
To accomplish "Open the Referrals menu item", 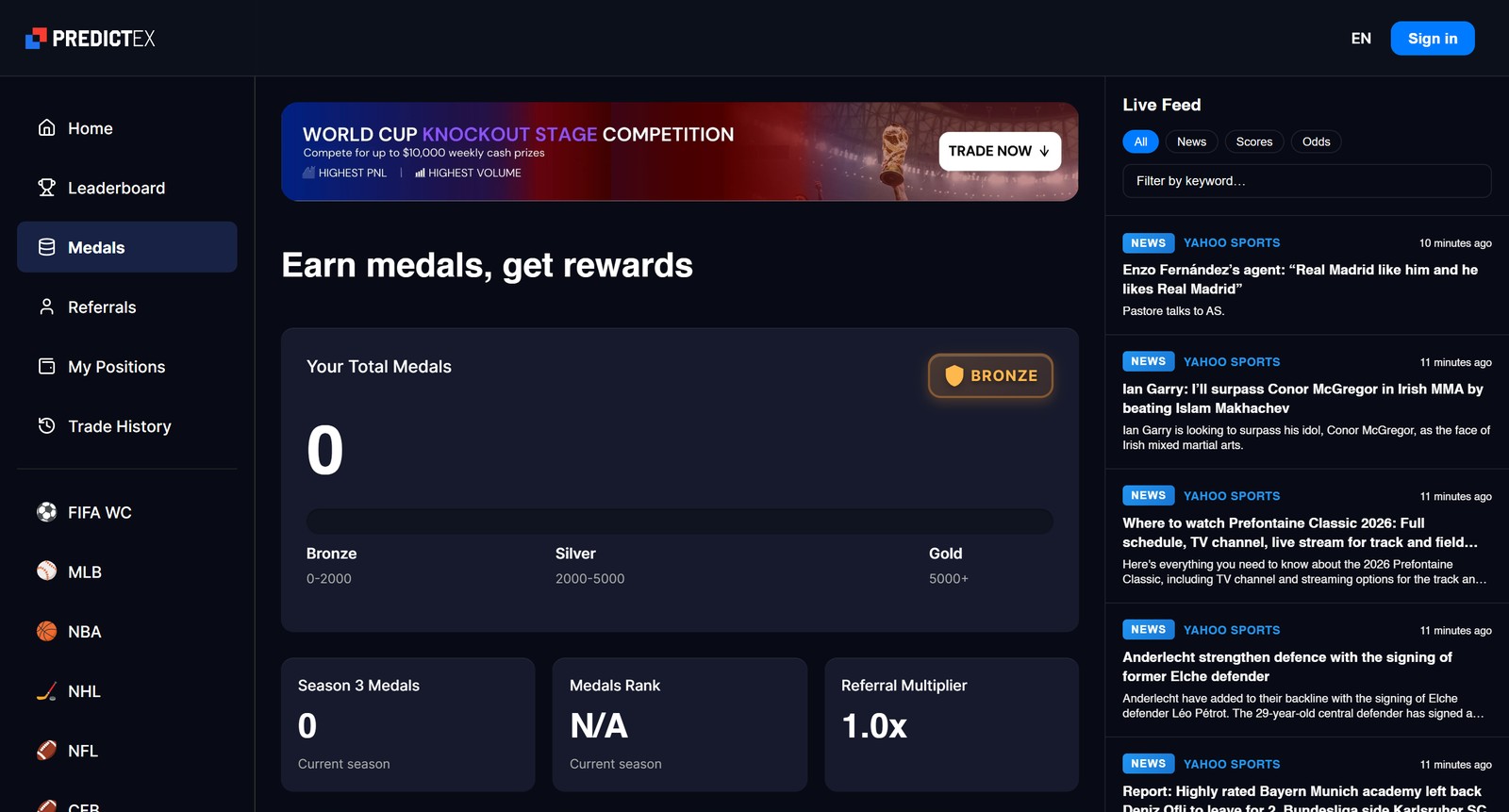I will point(126,307).
